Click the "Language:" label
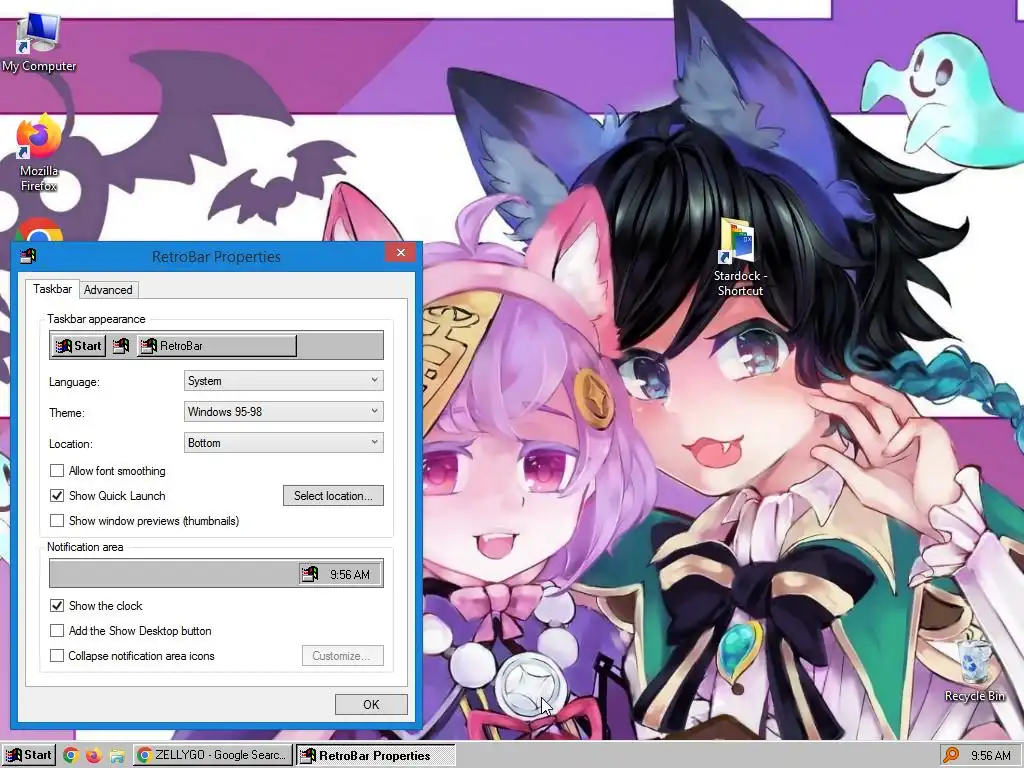 (74, 382)
